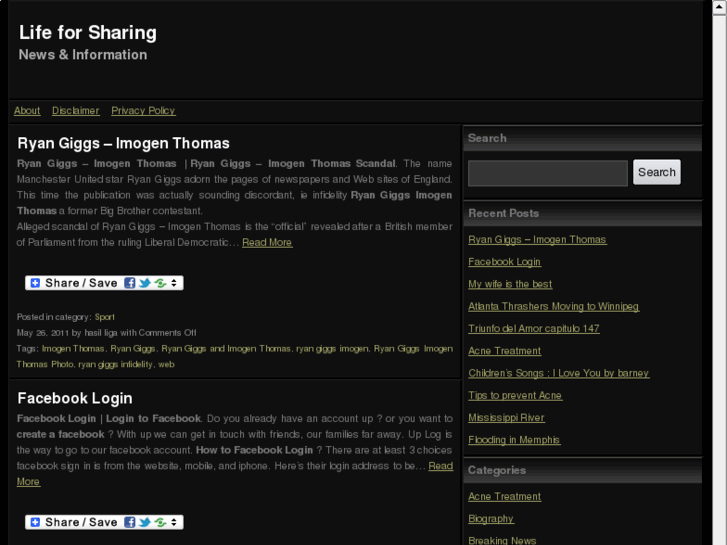727x545 pixels.
Task: Click the vertical scrollbar track
Action: 720,278
